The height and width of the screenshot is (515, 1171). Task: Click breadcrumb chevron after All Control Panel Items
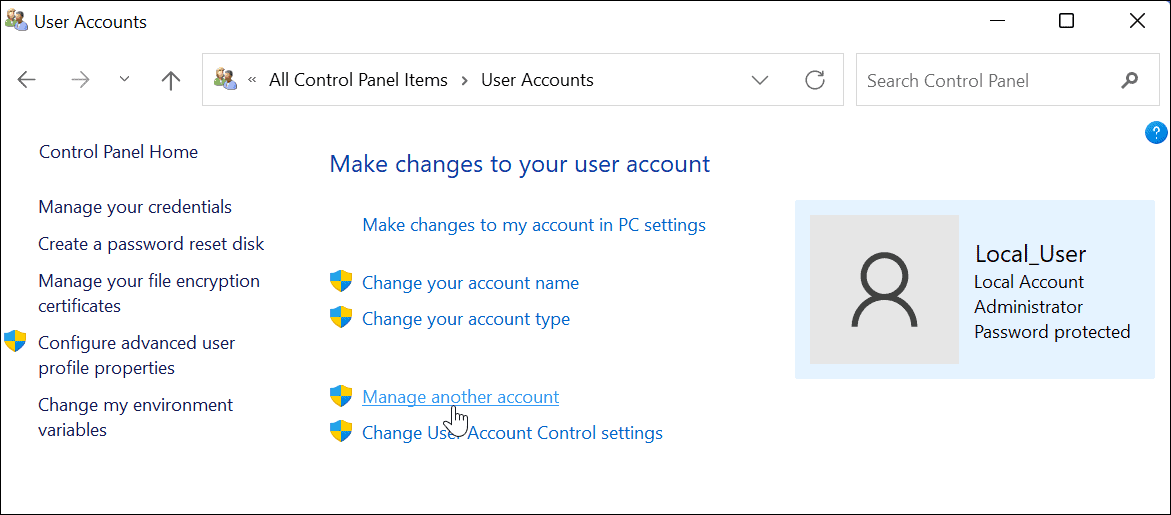[x=465, y=80]
